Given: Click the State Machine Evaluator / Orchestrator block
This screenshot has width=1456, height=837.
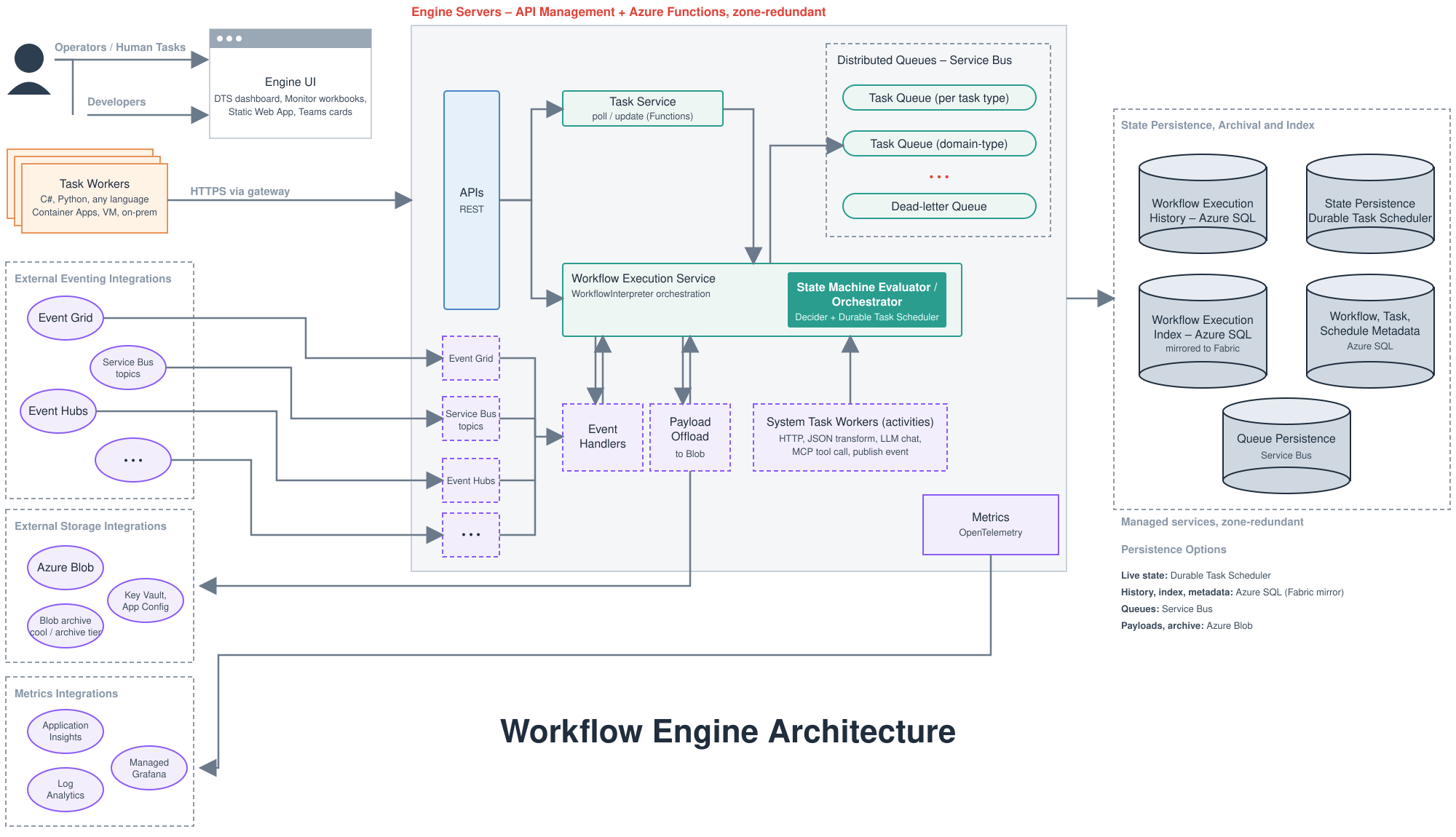Looking at the screenshot, I should pyautogui.click(x=867, y=301).
